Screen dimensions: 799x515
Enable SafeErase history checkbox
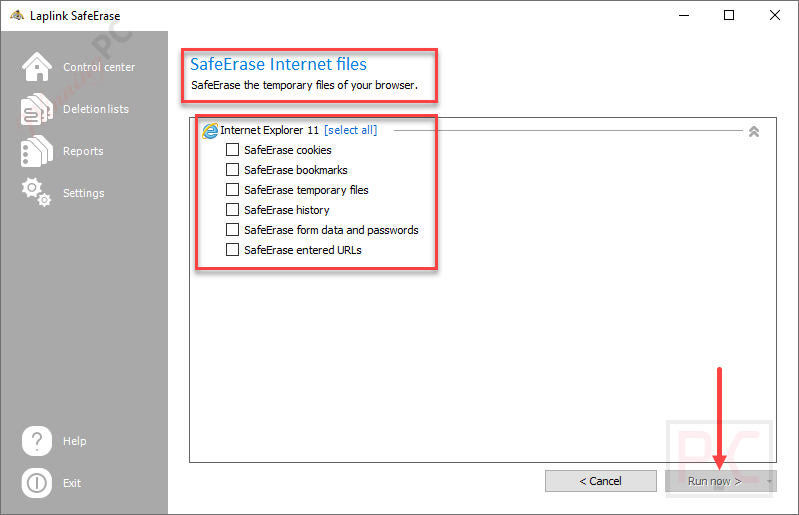click(232, 210)
